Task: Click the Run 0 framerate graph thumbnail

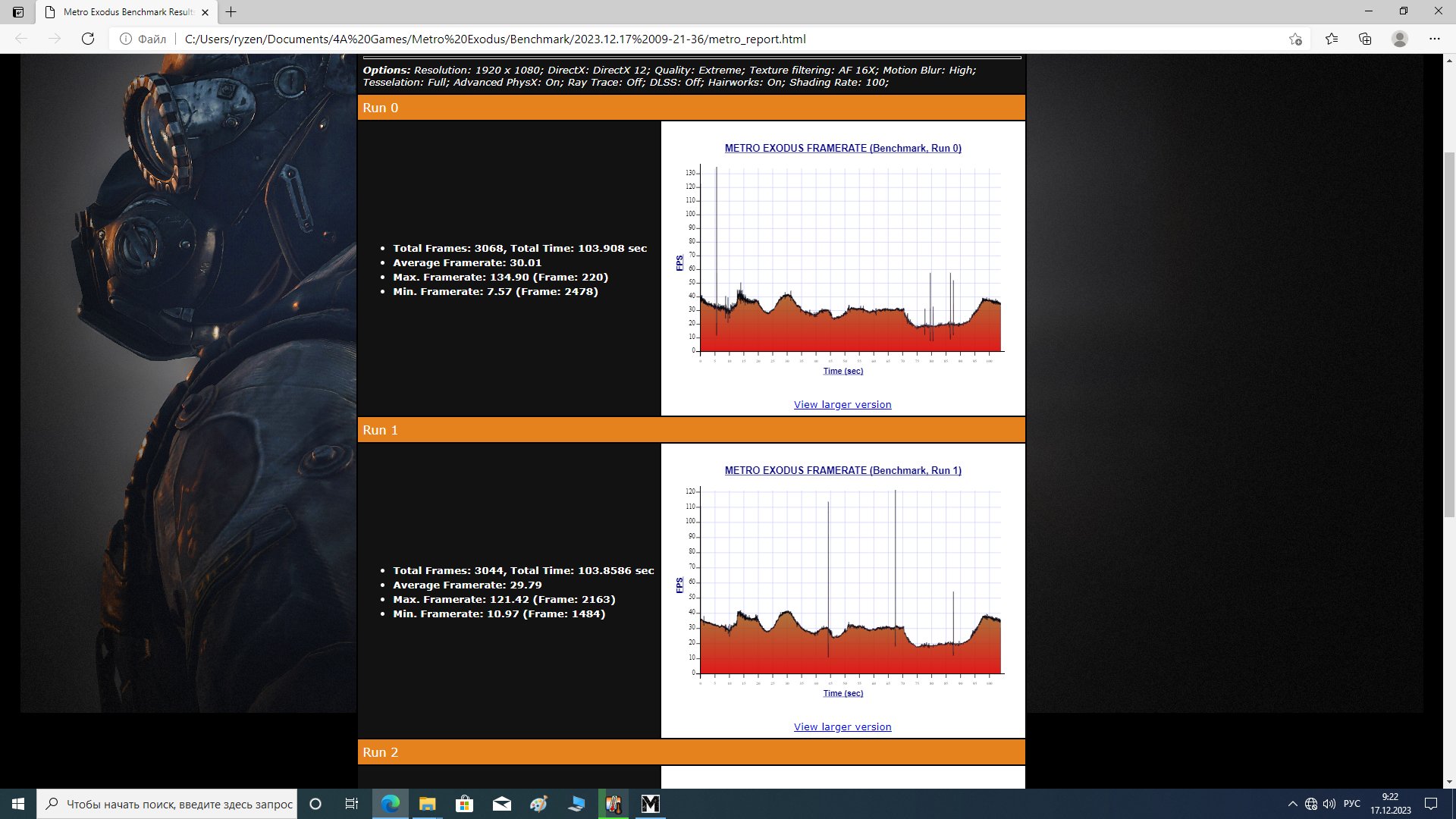Action: (843, 262)
